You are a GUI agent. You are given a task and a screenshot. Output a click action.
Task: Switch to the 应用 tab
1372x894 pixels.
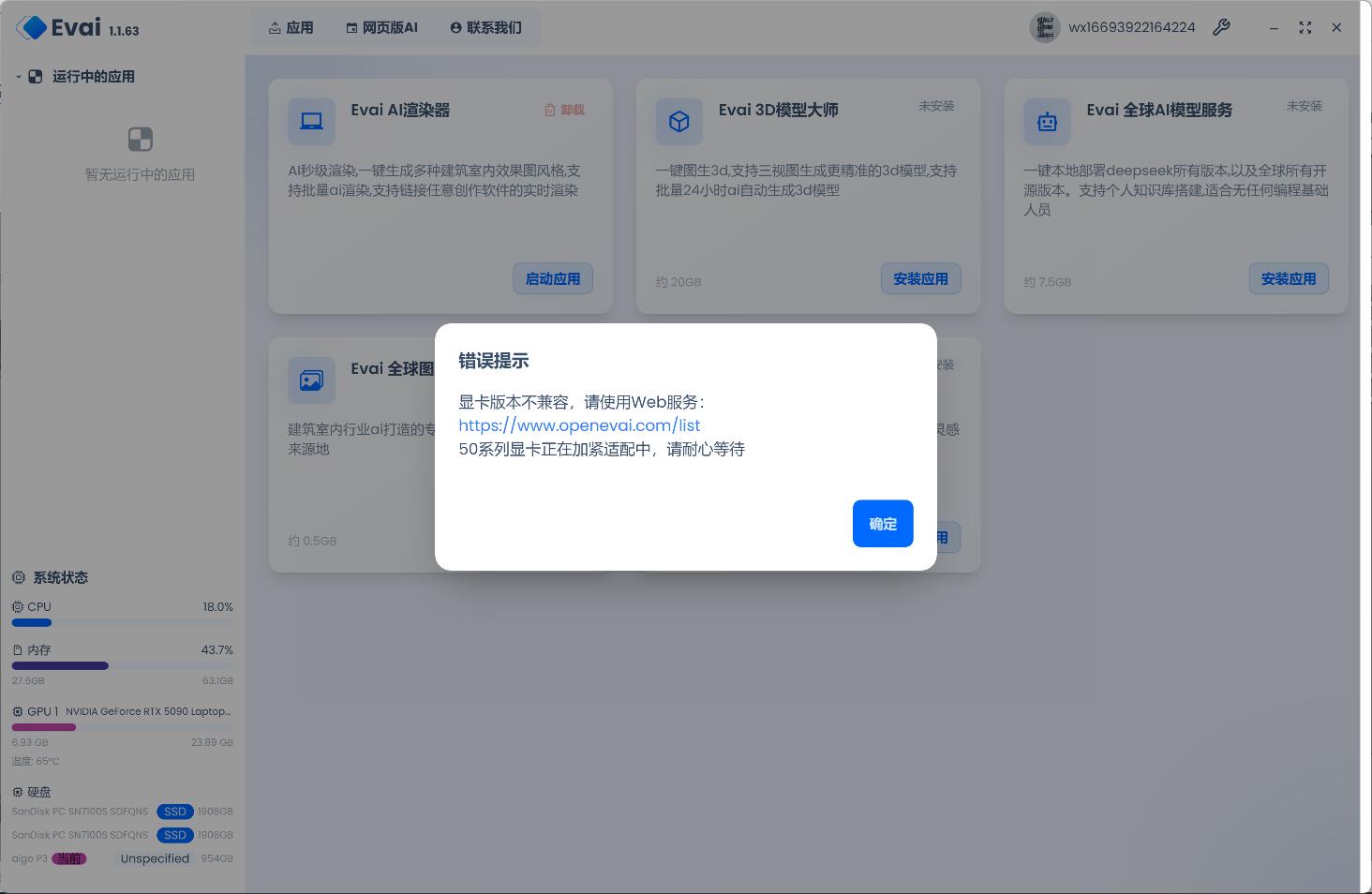(x=291, y=28)
